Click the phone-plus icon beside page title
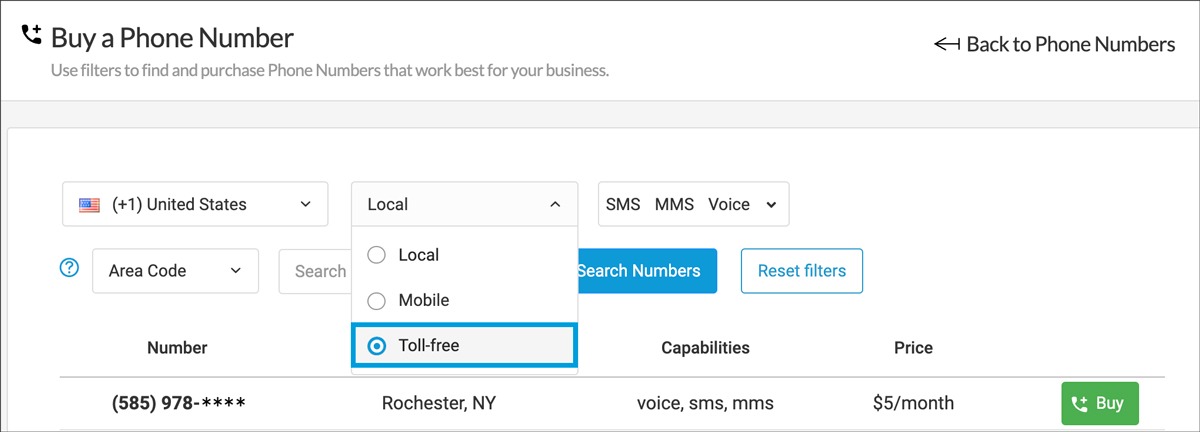Image resolution: width=1200 pixels, height=432 pixels. click(x=31, y=37)
